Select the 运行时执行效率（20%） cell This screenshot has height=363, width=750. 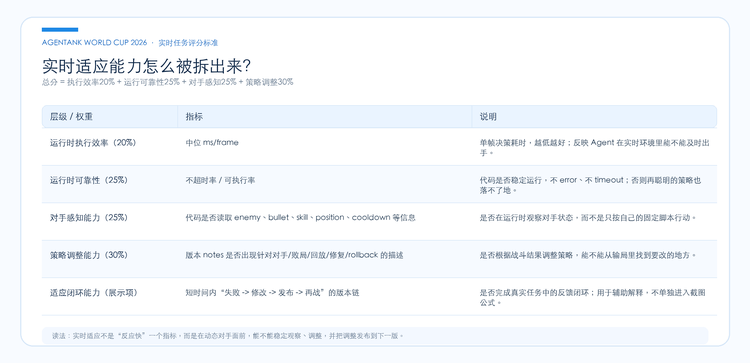pyautogui.click(x=93, y=143)
